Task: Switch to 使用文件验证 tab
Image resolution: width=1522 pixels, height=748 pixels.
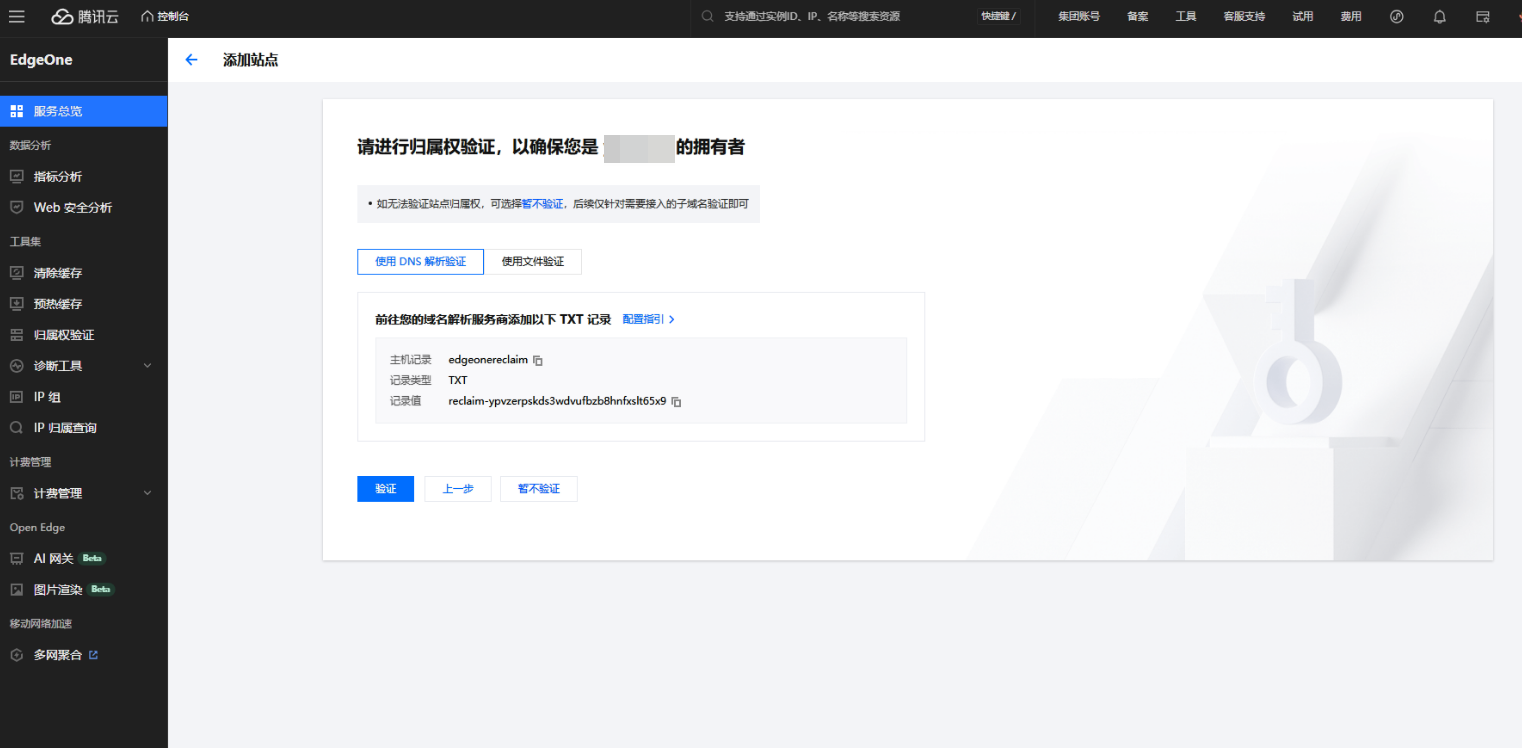Action: [x=533, y=262]
